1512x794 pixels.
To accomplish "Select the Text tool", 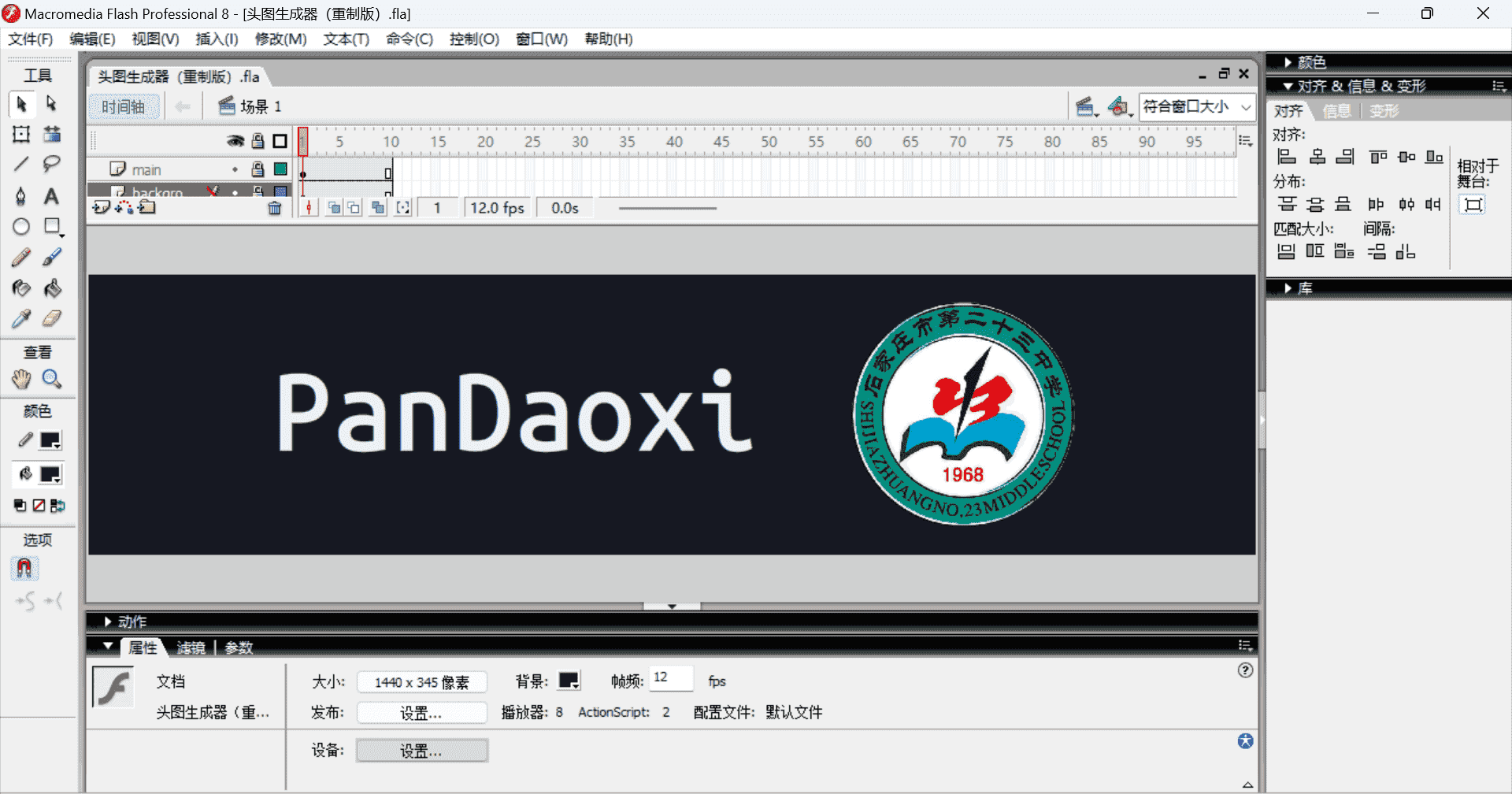I will pos(52,196).
